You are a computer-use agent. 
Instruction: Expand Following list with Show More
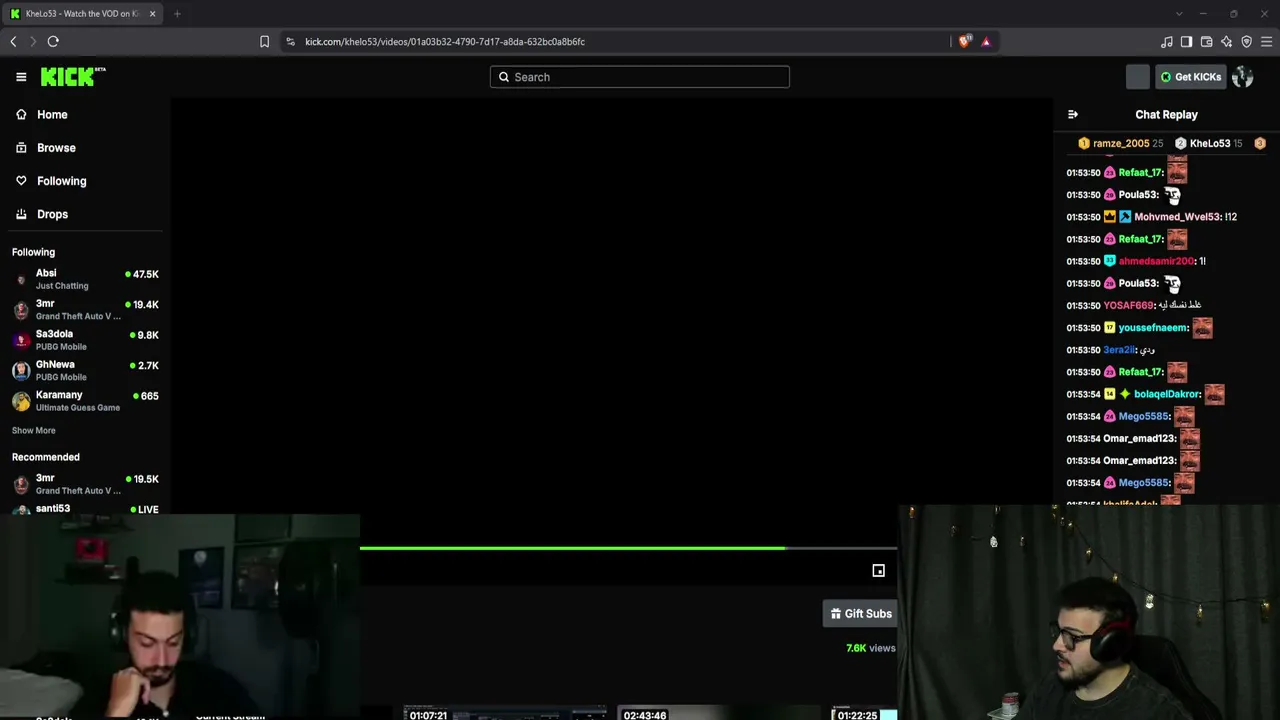(34, 431)
